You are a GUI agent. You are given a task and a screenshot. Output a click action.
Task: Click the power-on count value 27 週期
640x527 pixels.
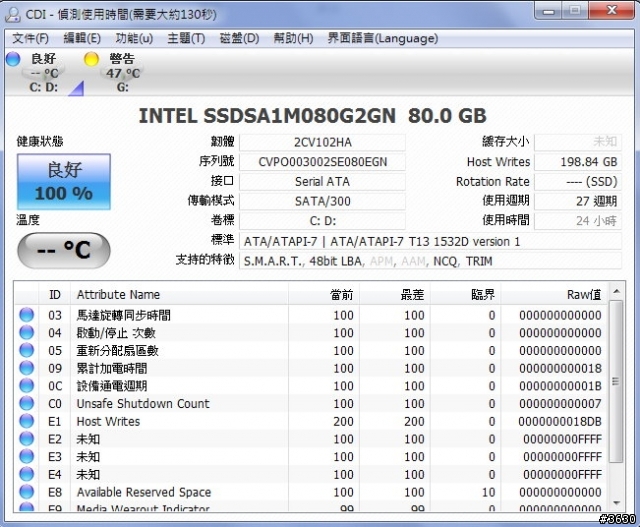tap(578, 201)
